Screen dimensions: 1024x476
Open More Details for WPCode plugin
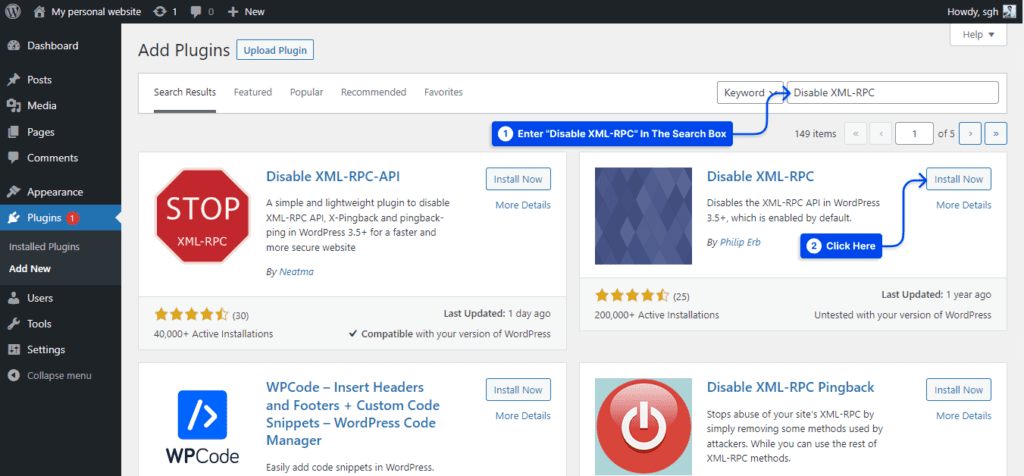point(523,416)
